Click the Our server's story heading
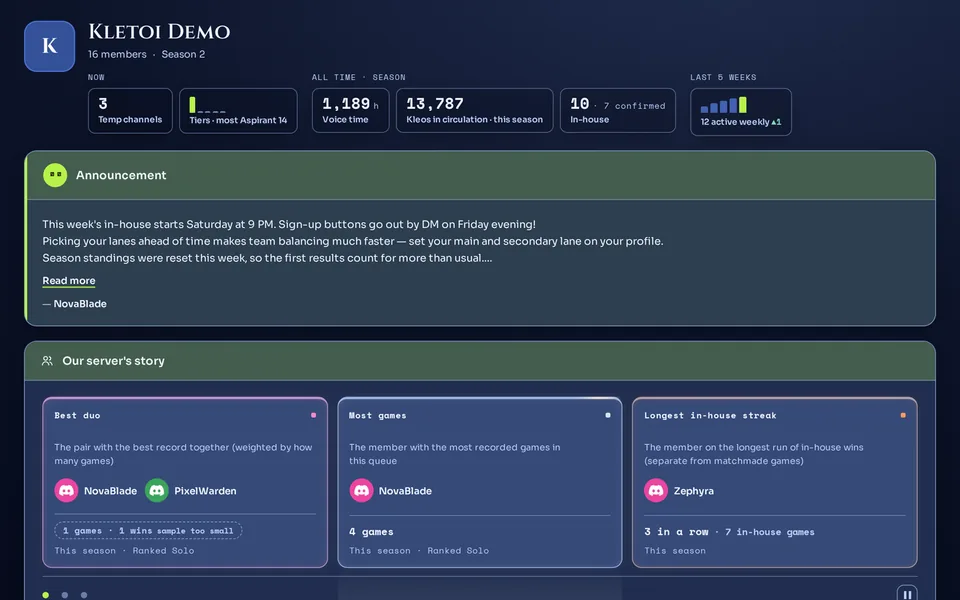Screen dimensions: 960x600 click(x=113, y=361)
